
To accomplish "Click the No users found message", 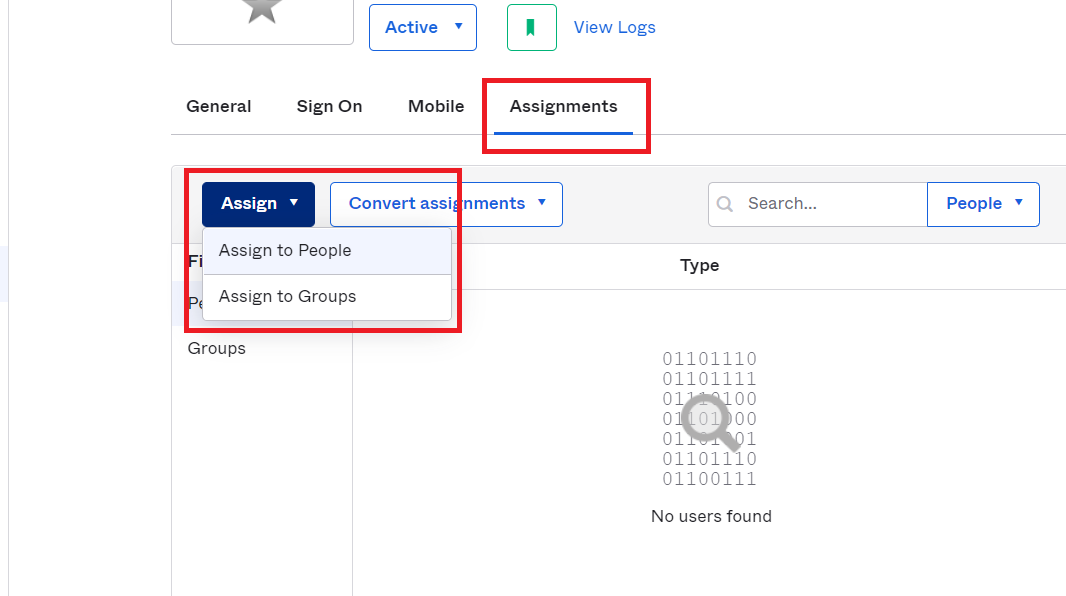I will tap(711, 516).
